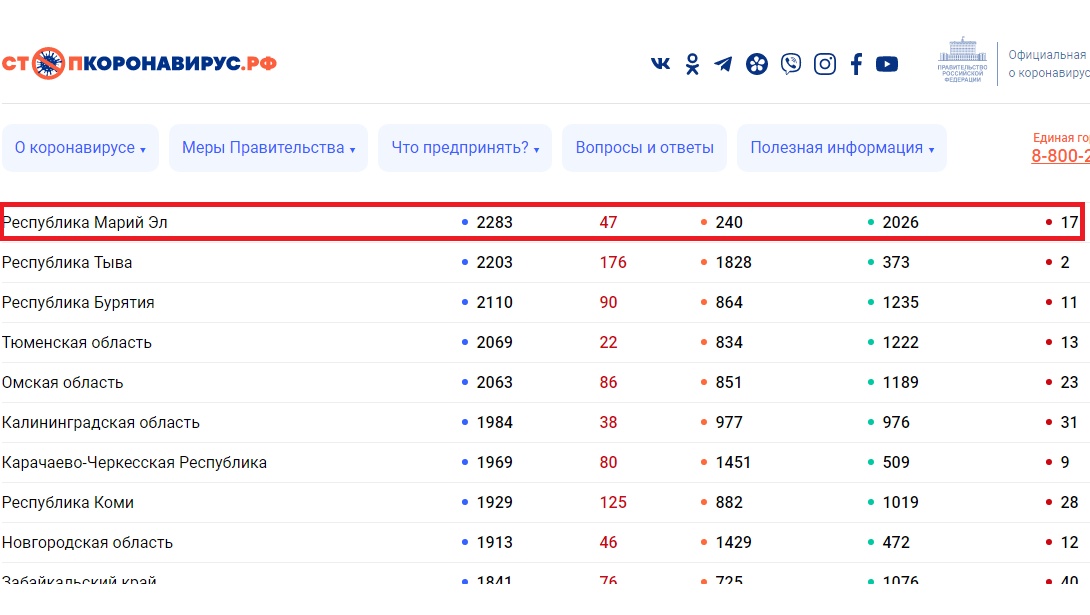The width and height of the screenshot is (1090, 615).
Task: Click the YouTube icon
Action: click(887, 64)
